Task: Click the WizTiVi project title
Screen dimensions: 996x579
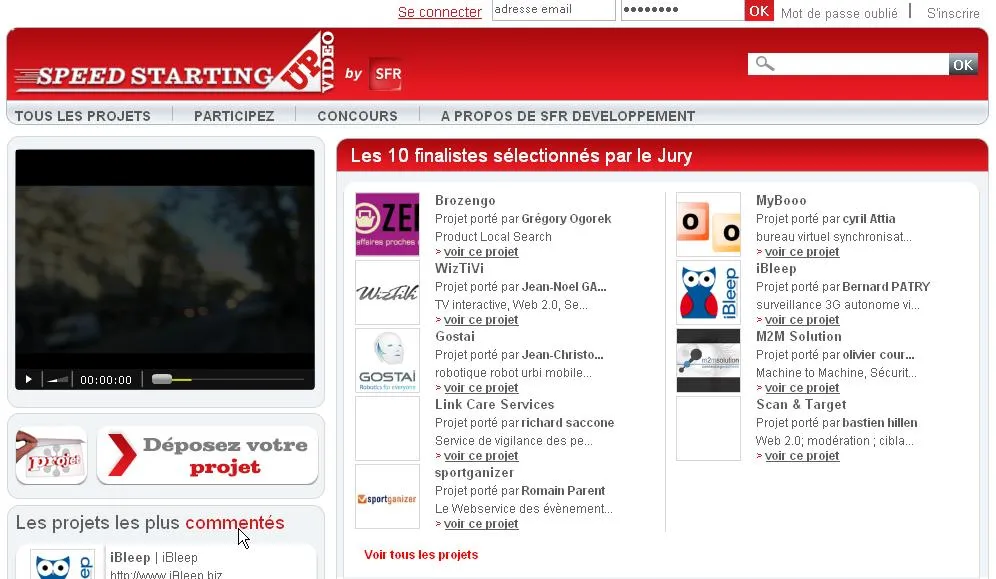Action: [x=459, y=269]
